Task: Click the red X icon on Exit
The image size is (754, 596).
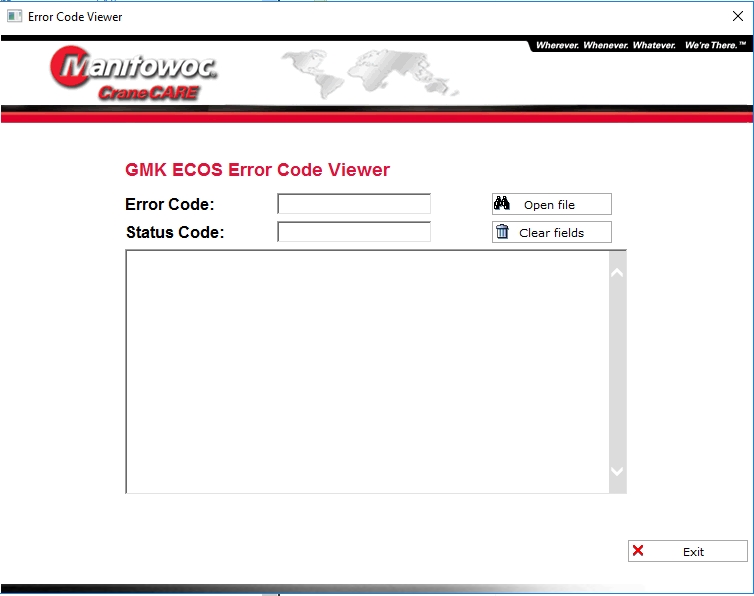Action: click(x=638, y=550)
